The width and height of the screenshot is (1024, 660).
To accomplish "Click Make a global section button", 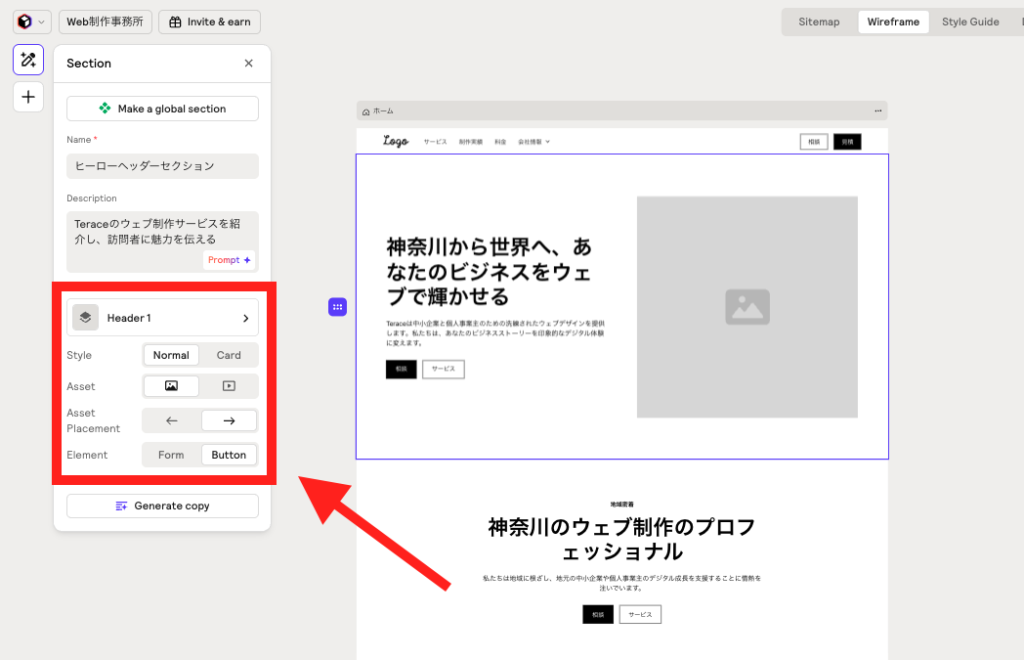I will coord(162,109).
